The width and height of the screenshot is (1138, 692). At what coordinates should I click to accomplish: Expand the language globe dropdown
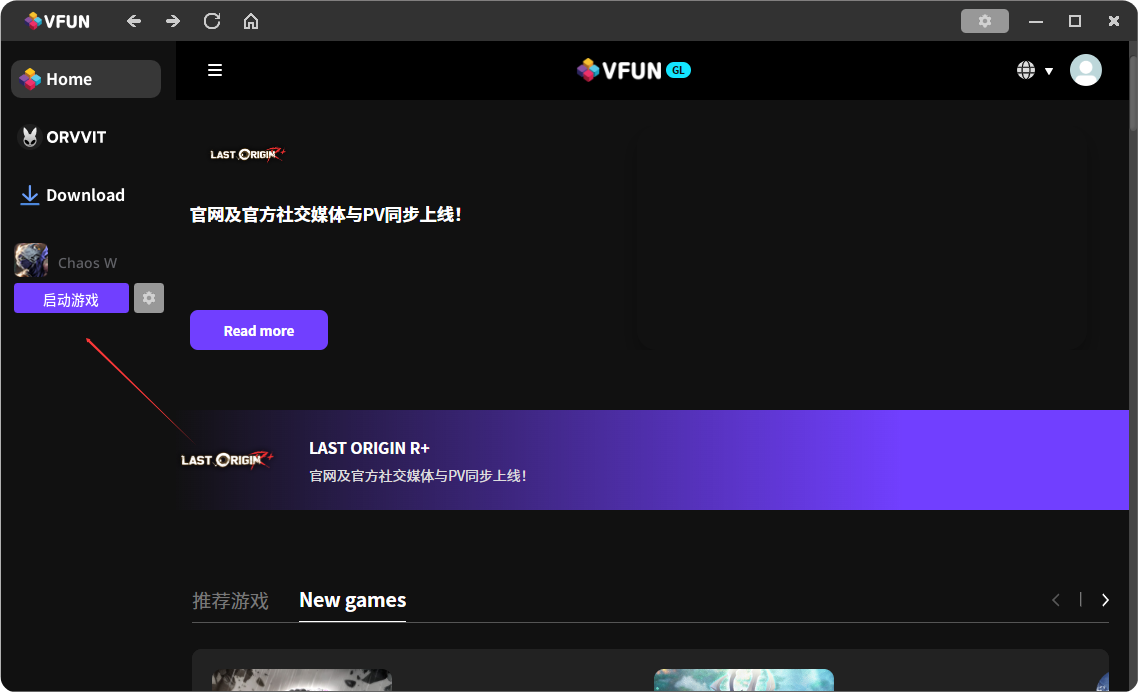coord(1034,70)
